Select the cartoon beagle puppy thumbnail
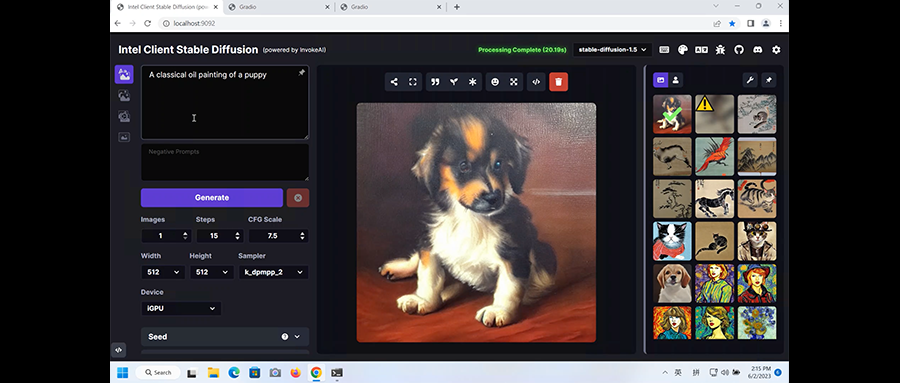Image resolution: width=900 pixels, height=383 pixels. pyautogui.click(x=672, y=283)
